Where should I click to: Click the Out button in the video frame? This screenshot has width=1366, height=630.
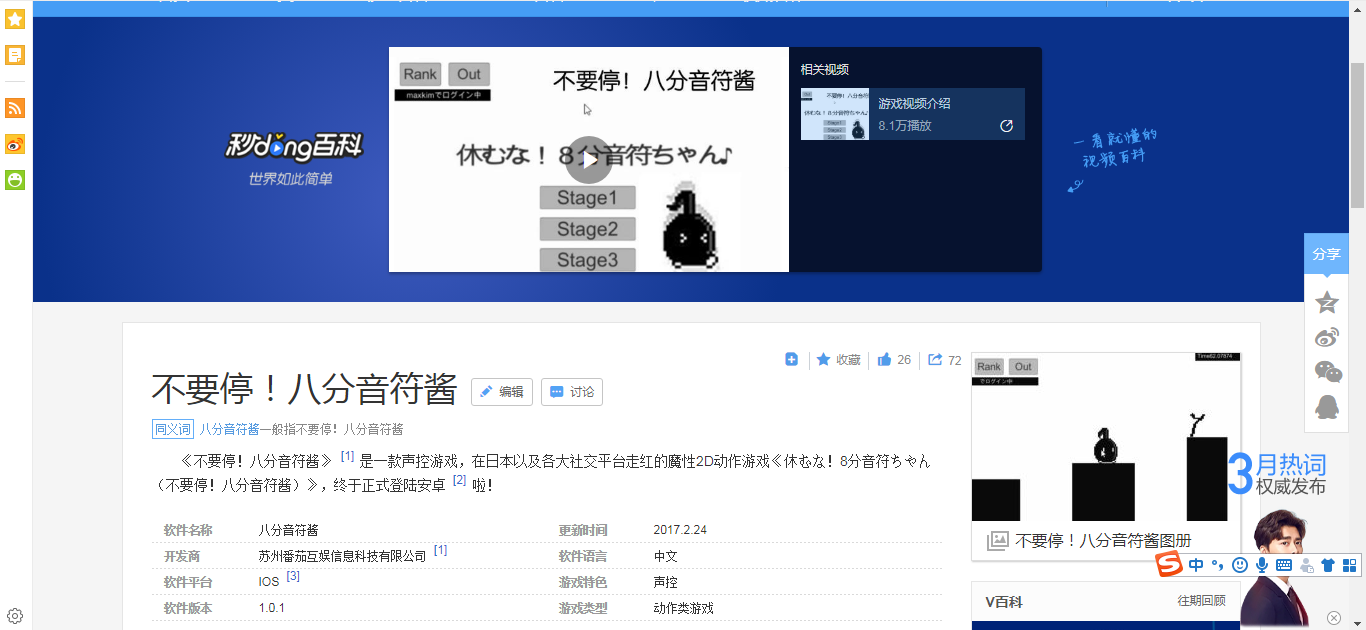[x=469, y=74]
